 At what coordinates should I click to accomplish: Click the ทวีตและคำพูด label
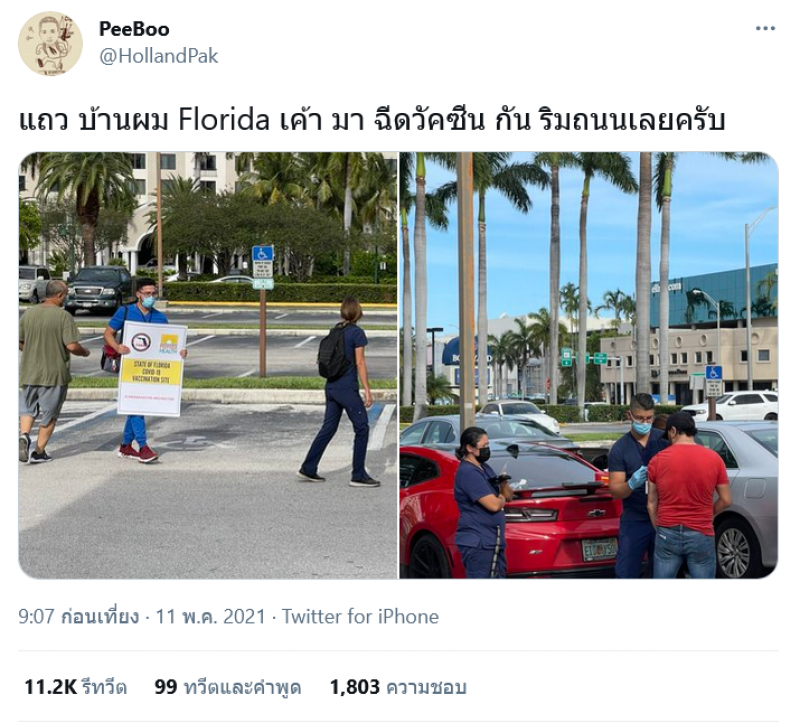click(242, 687)
